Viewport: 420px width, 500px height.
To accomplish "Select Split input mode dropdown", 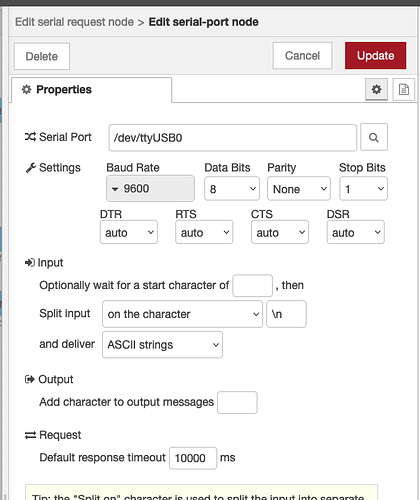I will (x=182, y=314).
